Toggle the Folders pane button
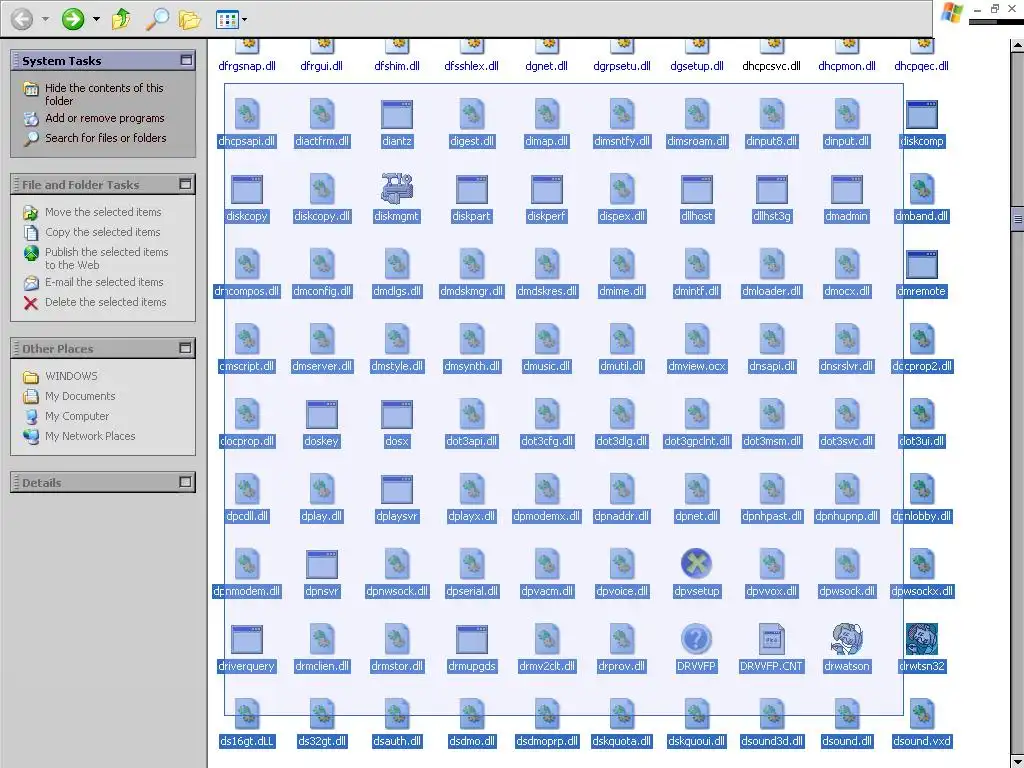Screen dimensions: 1024x768 tap(189, 20)
